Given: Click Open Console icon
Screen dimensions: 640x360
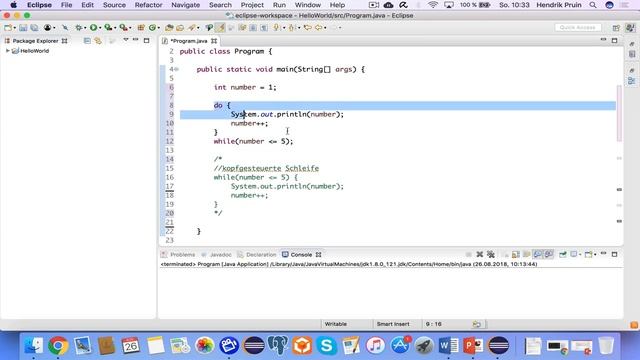Looking at the screenshot, I should pyautogui.click(x=588, y=254).
